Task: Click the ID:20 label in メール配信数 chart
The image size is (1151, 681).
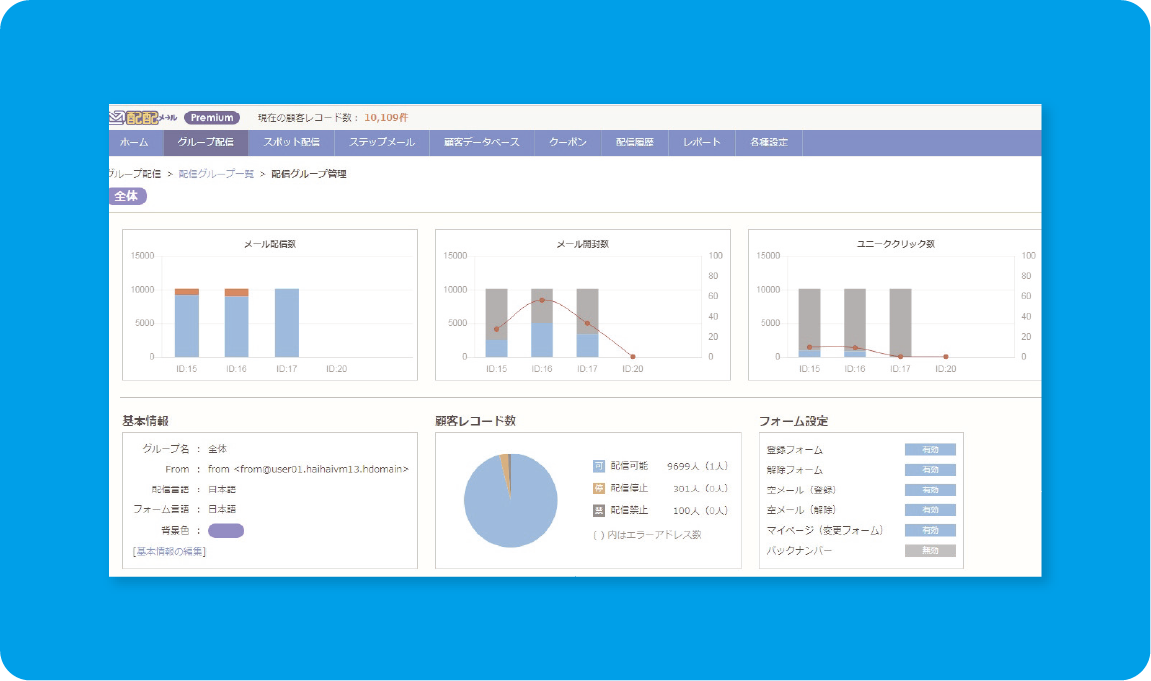Action: click(x=337, y=368)
